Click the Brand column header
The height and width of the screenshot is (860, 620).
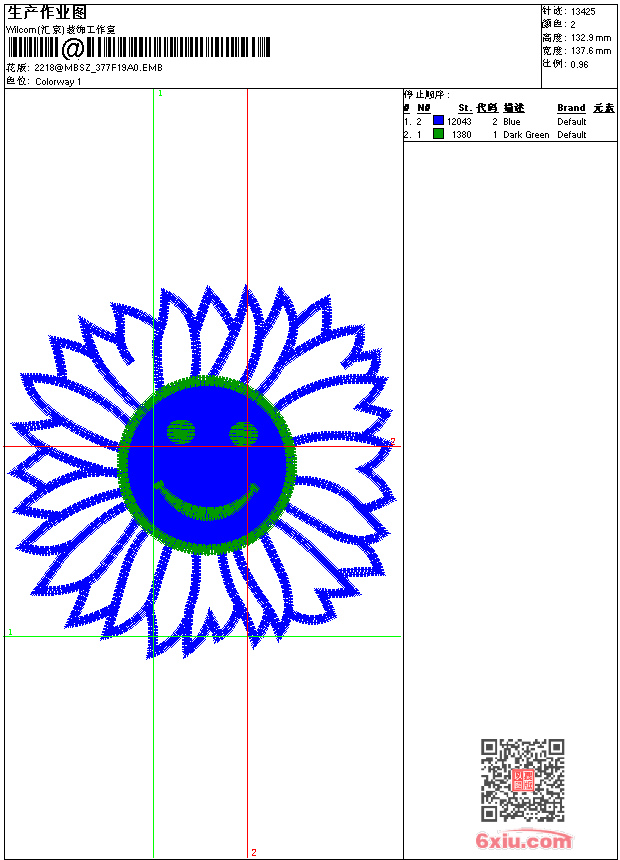coord(571,107)
